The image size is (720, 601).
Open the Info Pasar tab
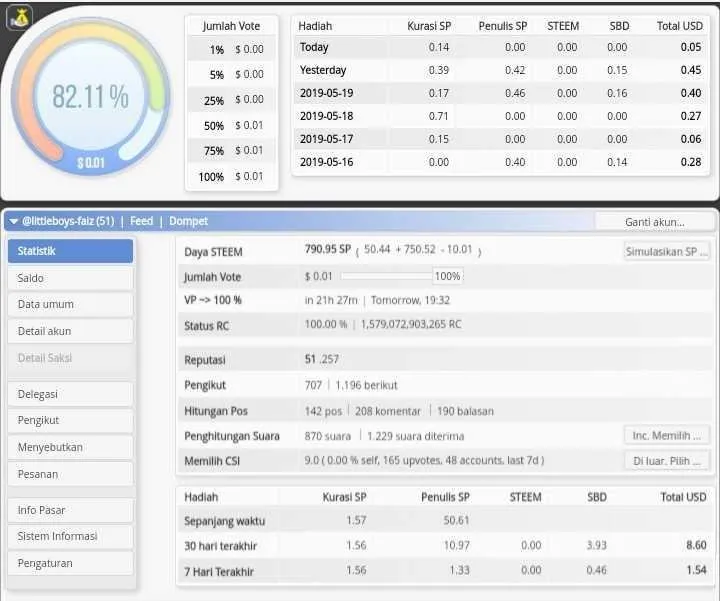coord(70,511)
